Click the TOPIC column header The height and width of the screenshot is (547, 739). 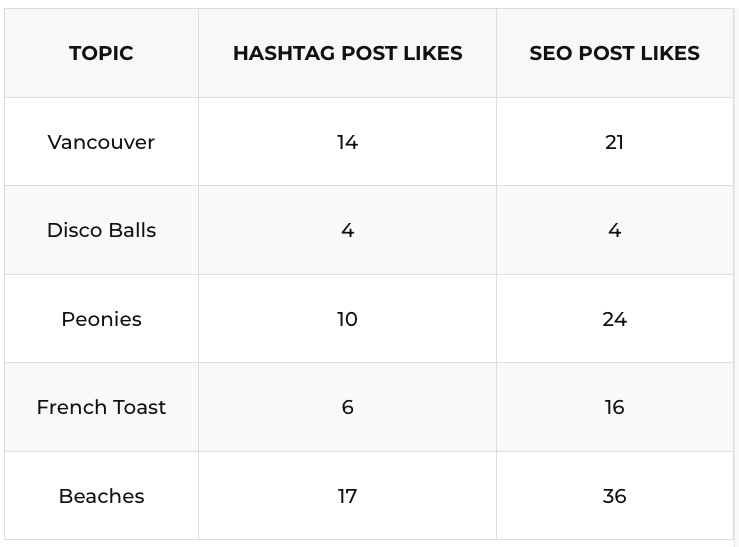coord(101,53)
